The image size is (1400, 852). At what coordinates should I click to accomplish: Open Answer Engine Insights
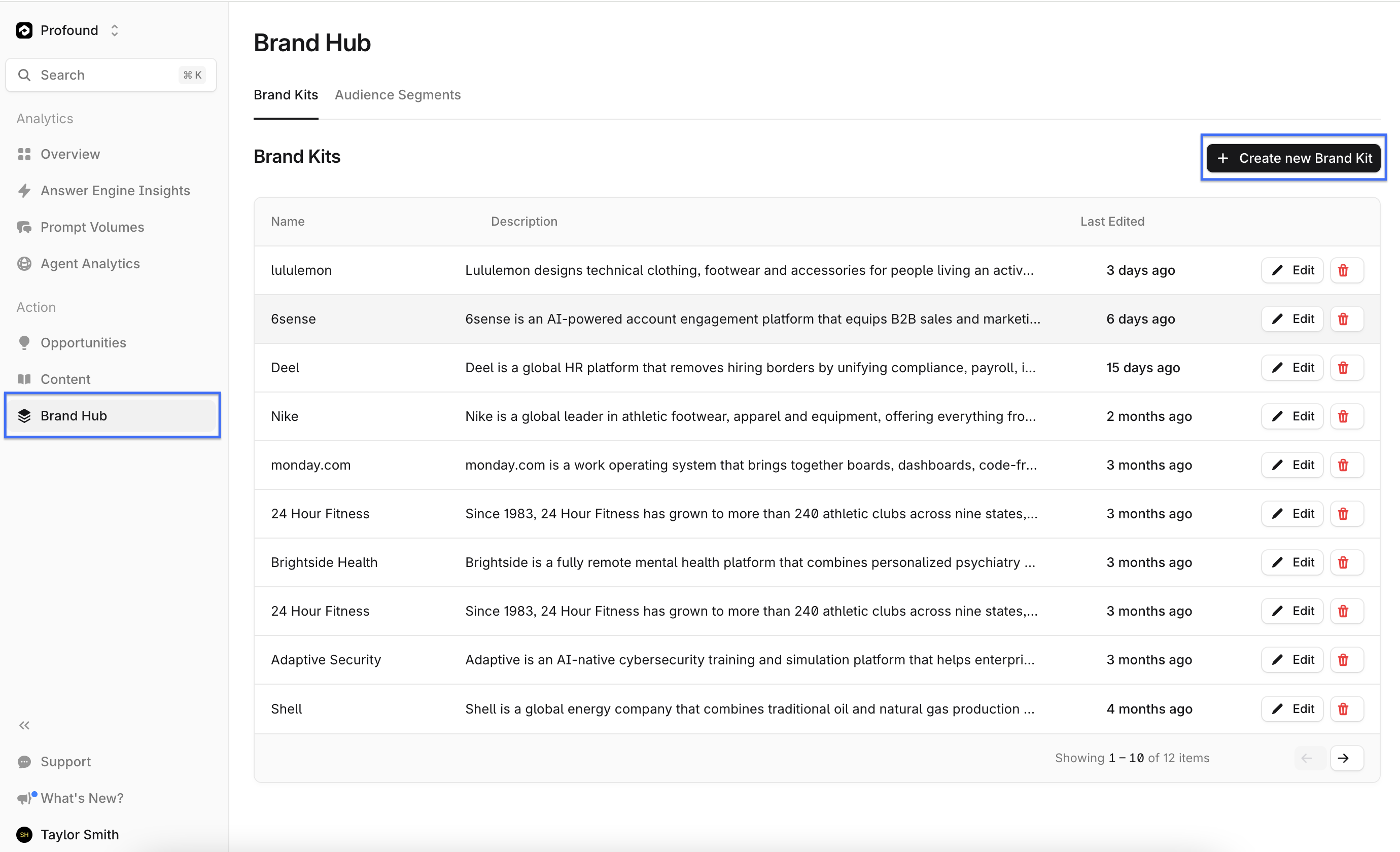[115, 190]
